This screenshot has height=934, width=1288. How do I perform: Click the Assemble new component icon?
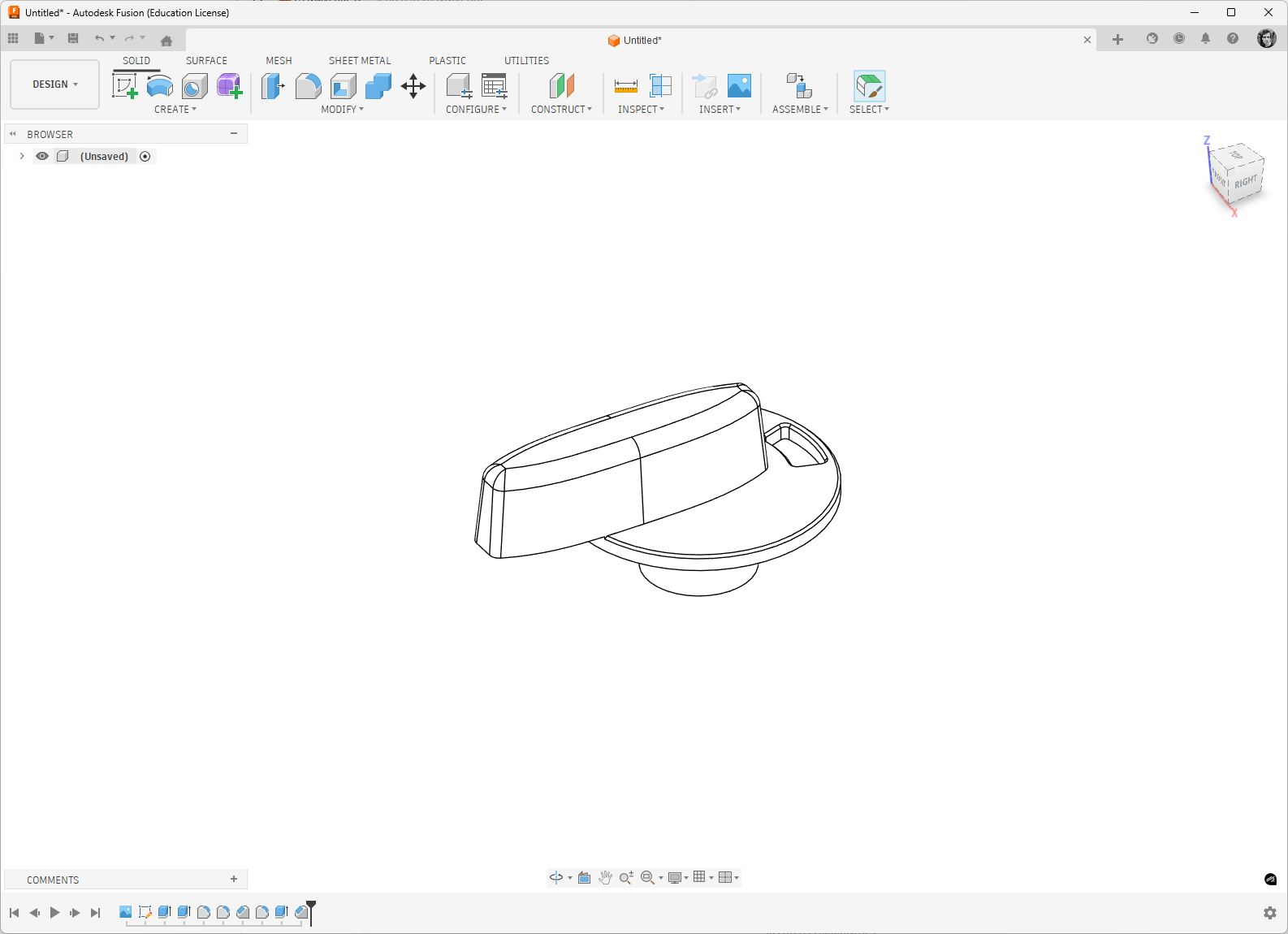coord(800,86)
